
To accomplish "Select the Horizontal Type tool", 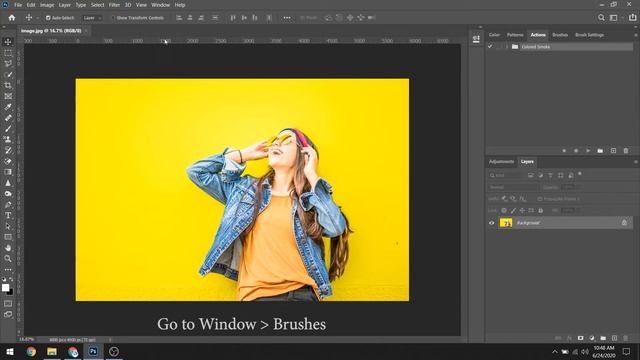I will (8, 215).
